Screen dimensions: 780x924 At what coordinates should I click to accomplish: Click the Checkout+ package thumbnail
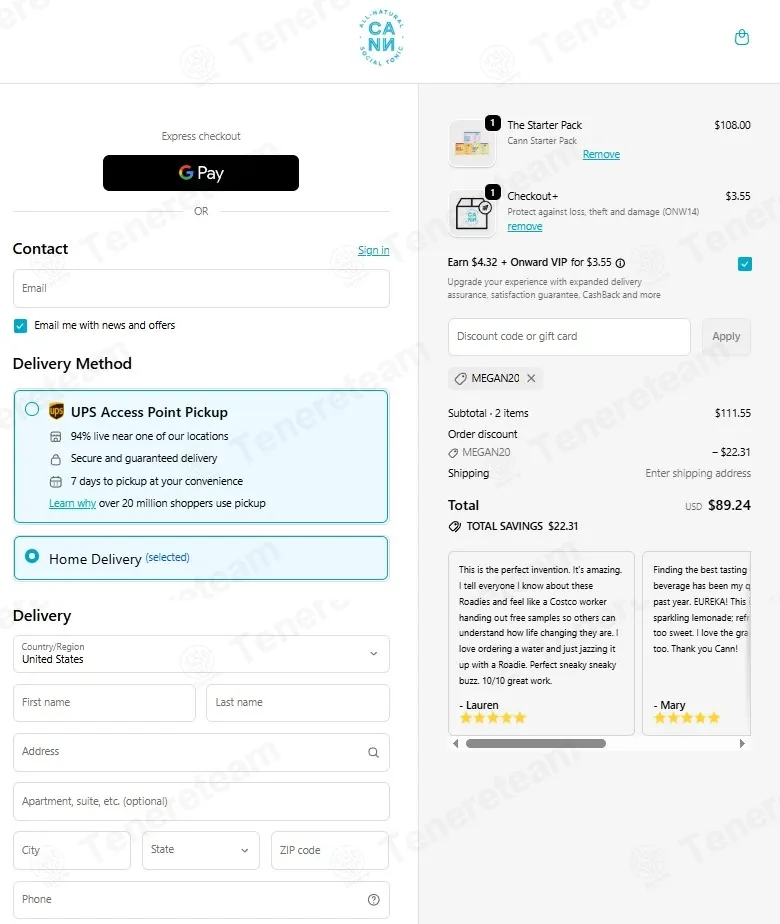(472, 213)
